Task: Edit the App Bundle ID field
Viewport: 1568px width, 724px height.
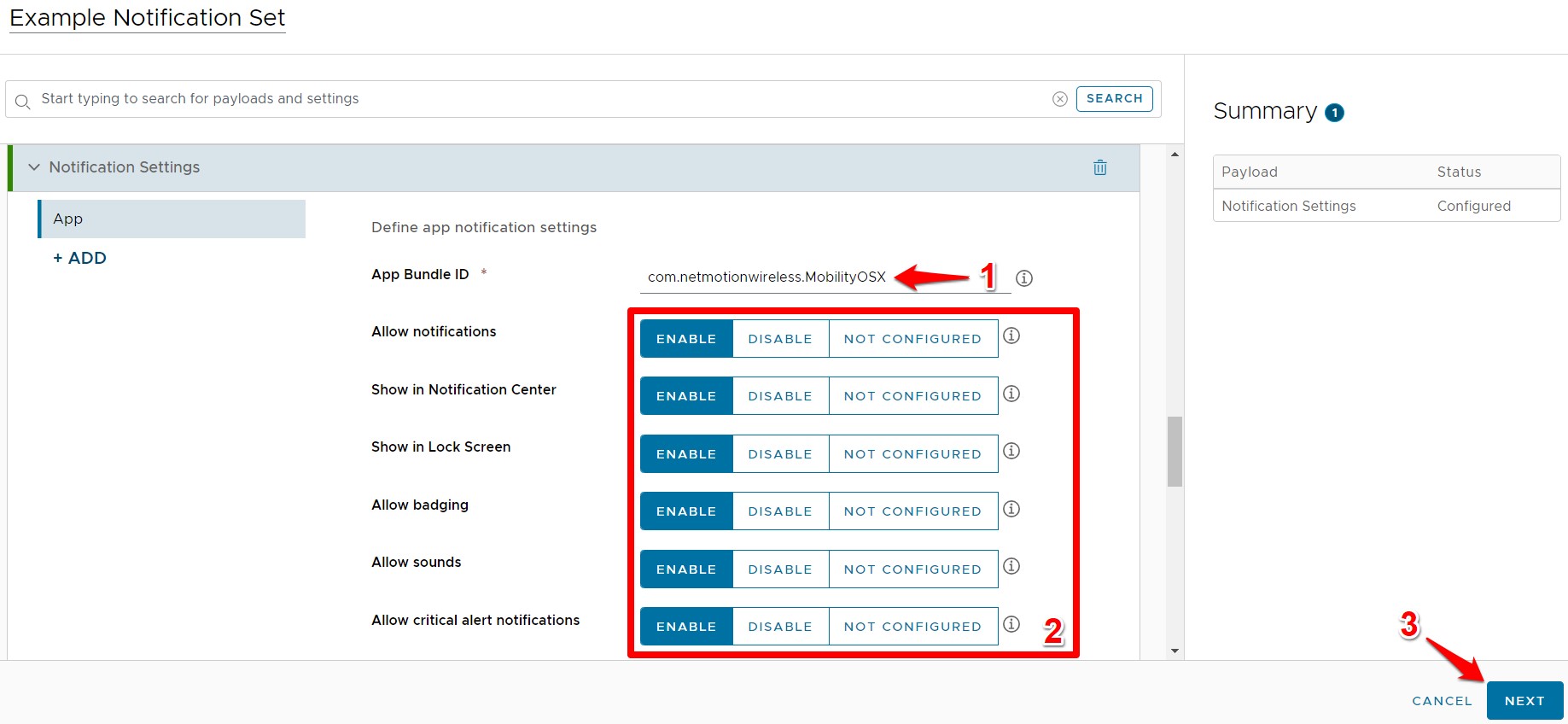Action: [825, 277]
